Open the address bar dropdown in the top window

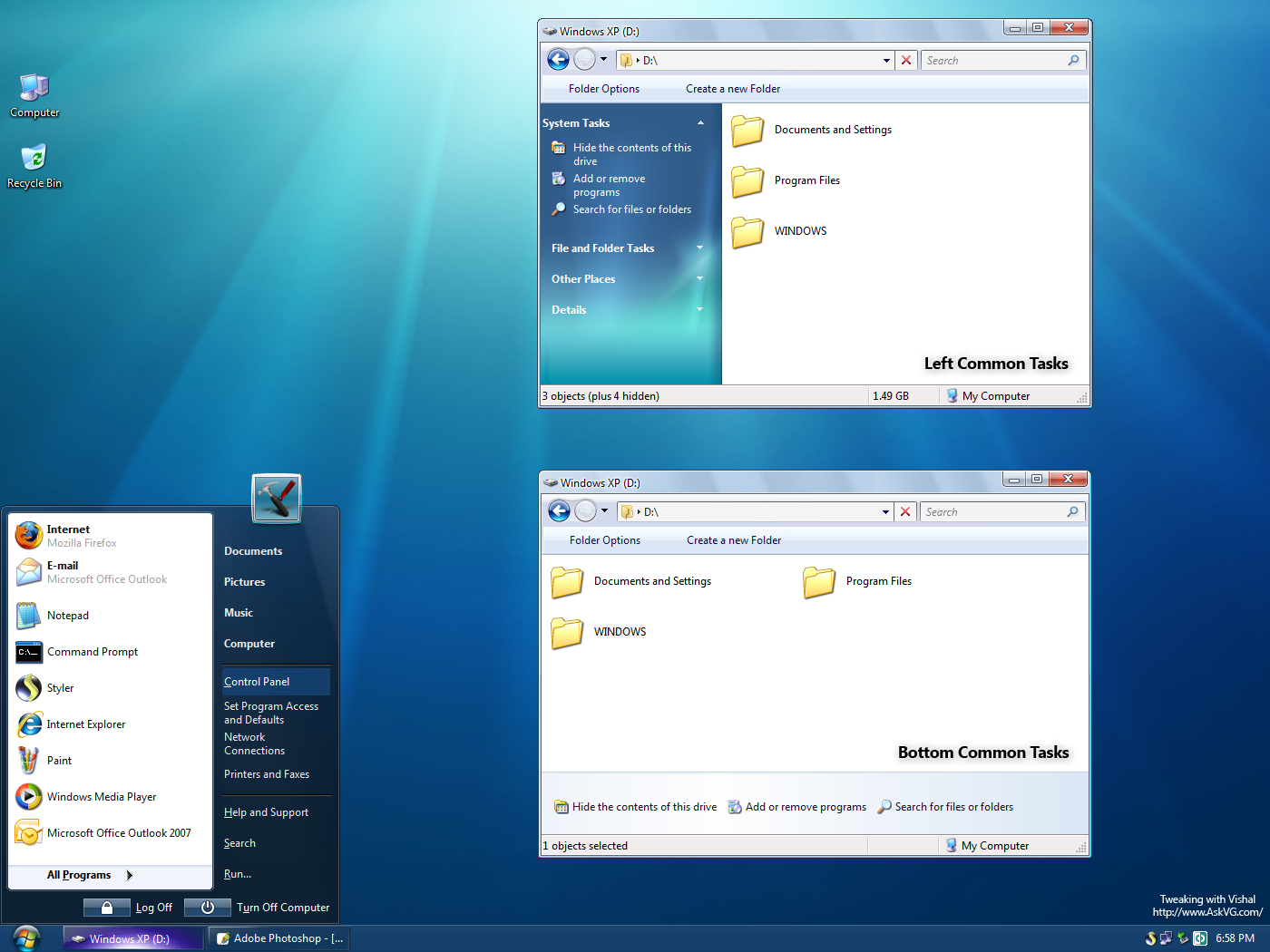[x=885, y=60]
